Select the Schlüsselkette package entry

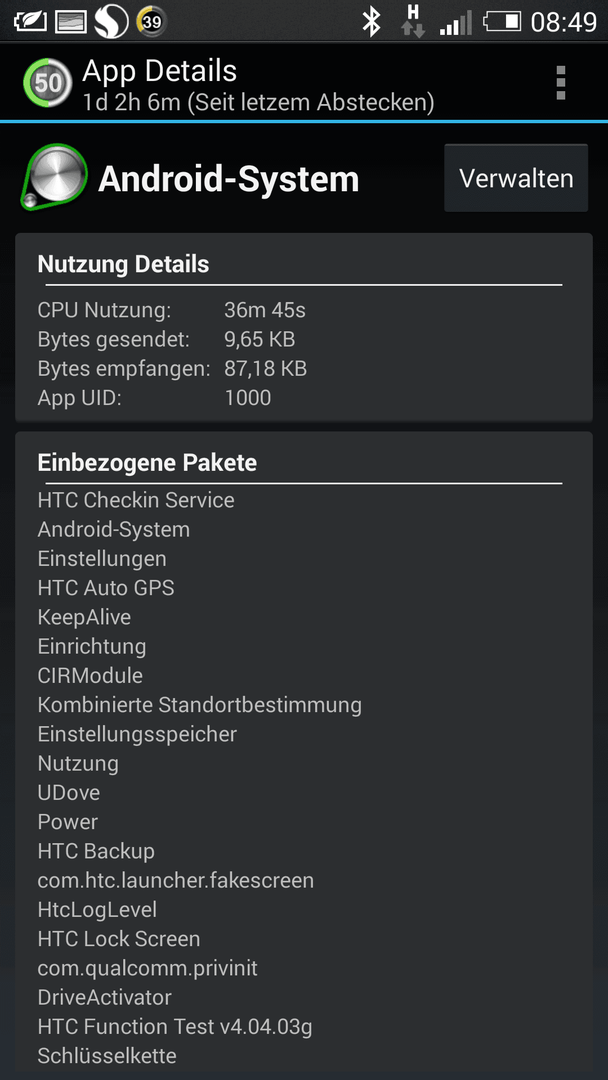pos(107,1055)
